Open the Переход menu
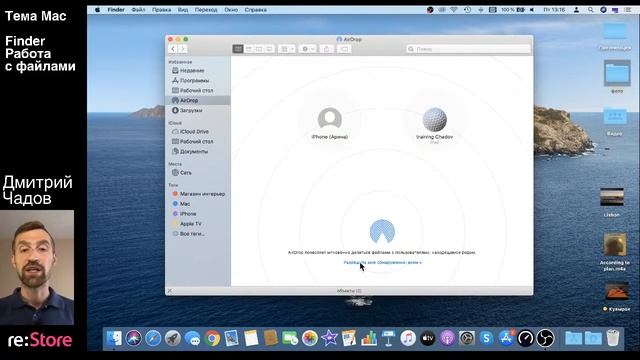 coord(206,10)
